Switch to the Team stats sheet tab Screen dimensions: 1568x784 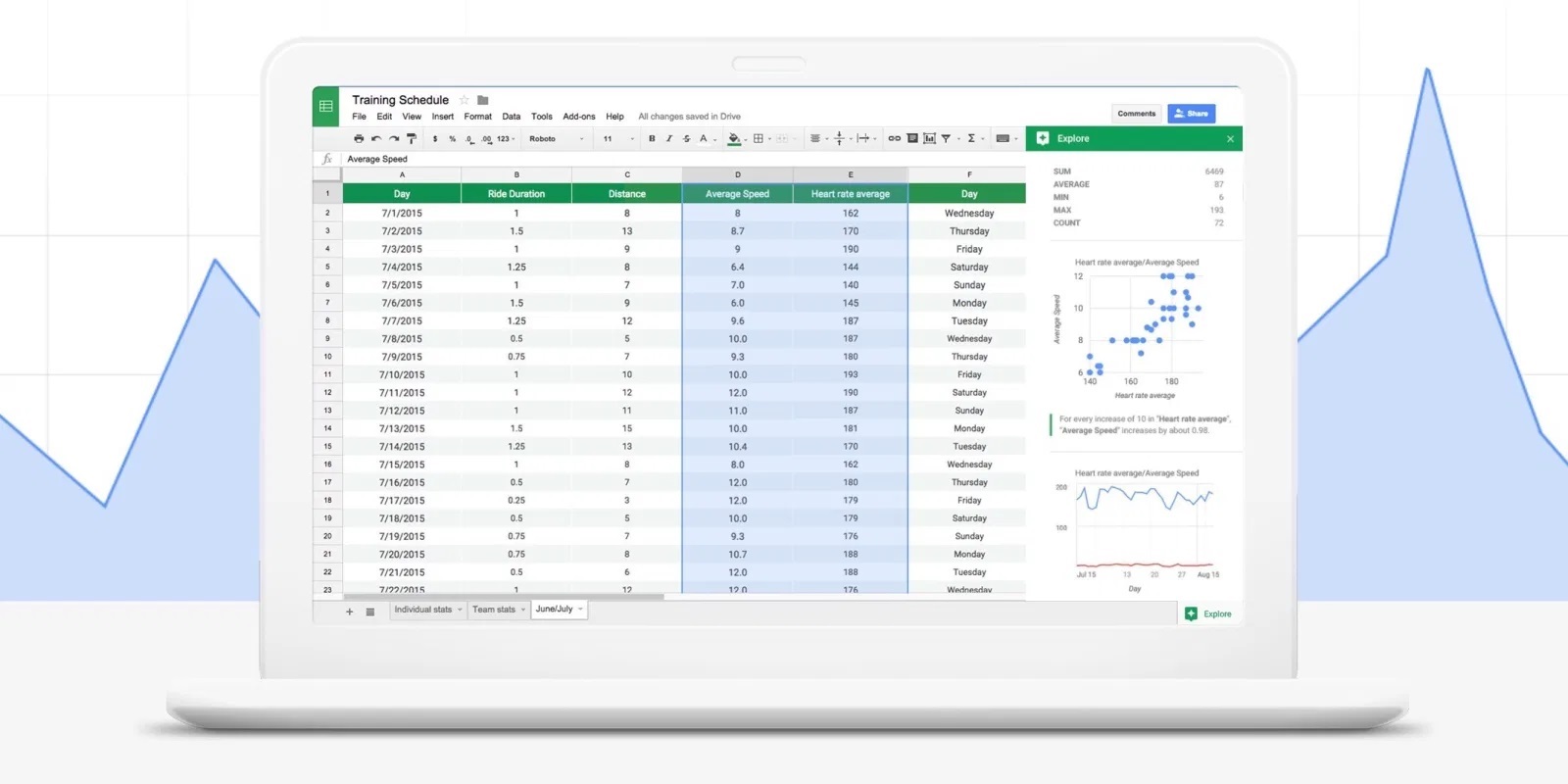coord(494,610)
